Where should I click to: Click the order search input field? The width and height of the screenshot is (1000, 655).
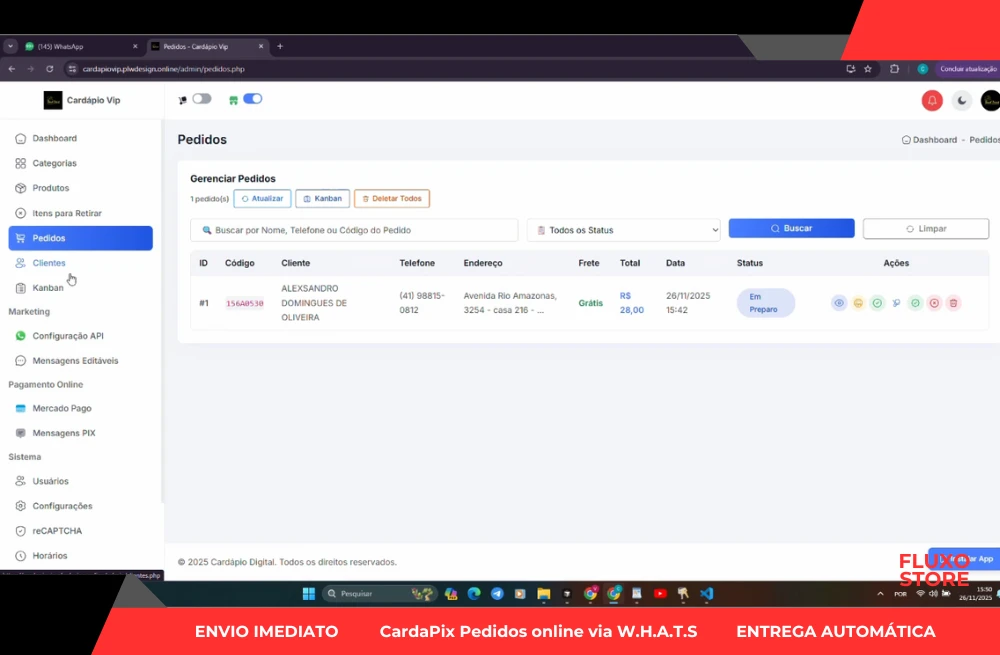[x=354, y=230]
